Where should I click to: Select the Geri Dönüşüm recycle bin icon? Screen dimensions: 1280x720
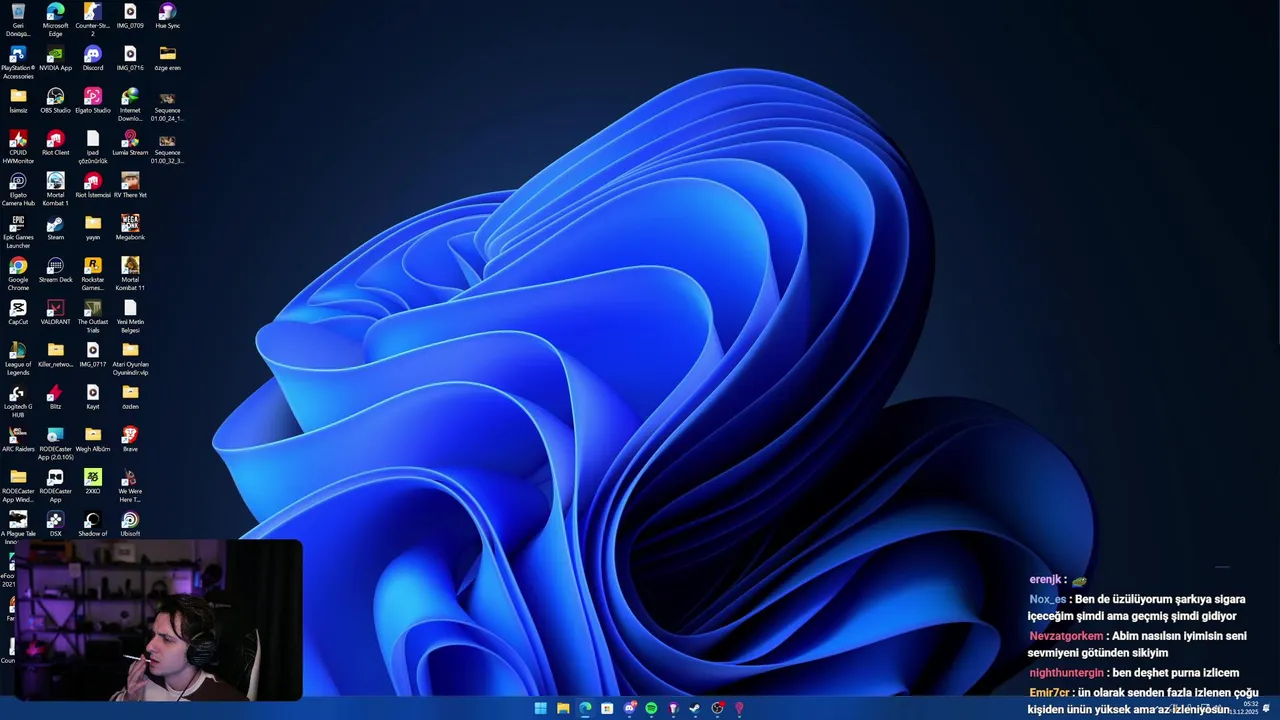[18, 19]
